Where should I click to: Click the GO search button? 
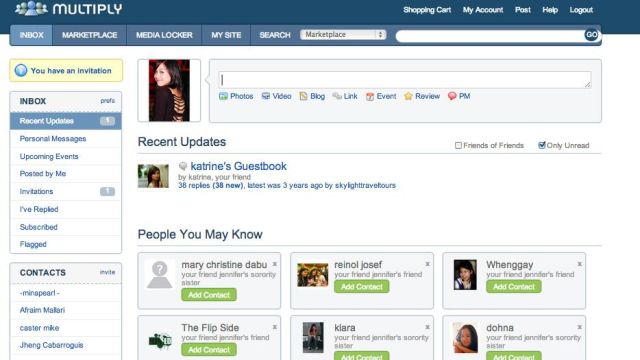coord(591,35)
